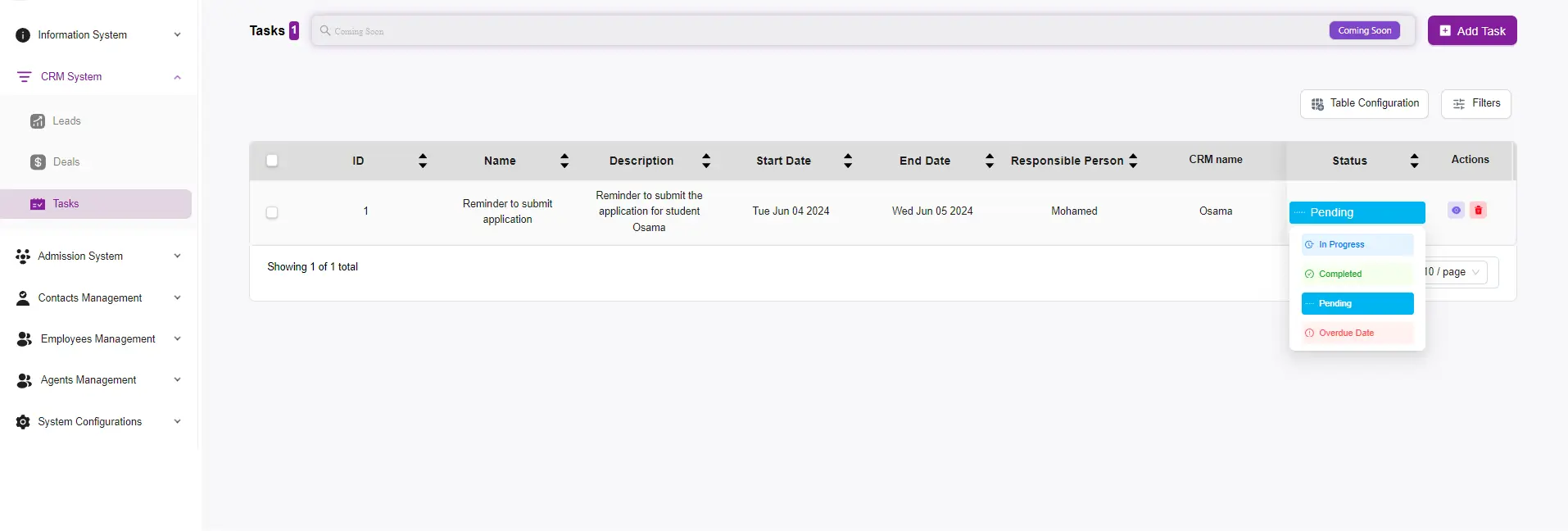Click the purple eye view icon
This screenshot has width=1568, height=531.
1456,211
